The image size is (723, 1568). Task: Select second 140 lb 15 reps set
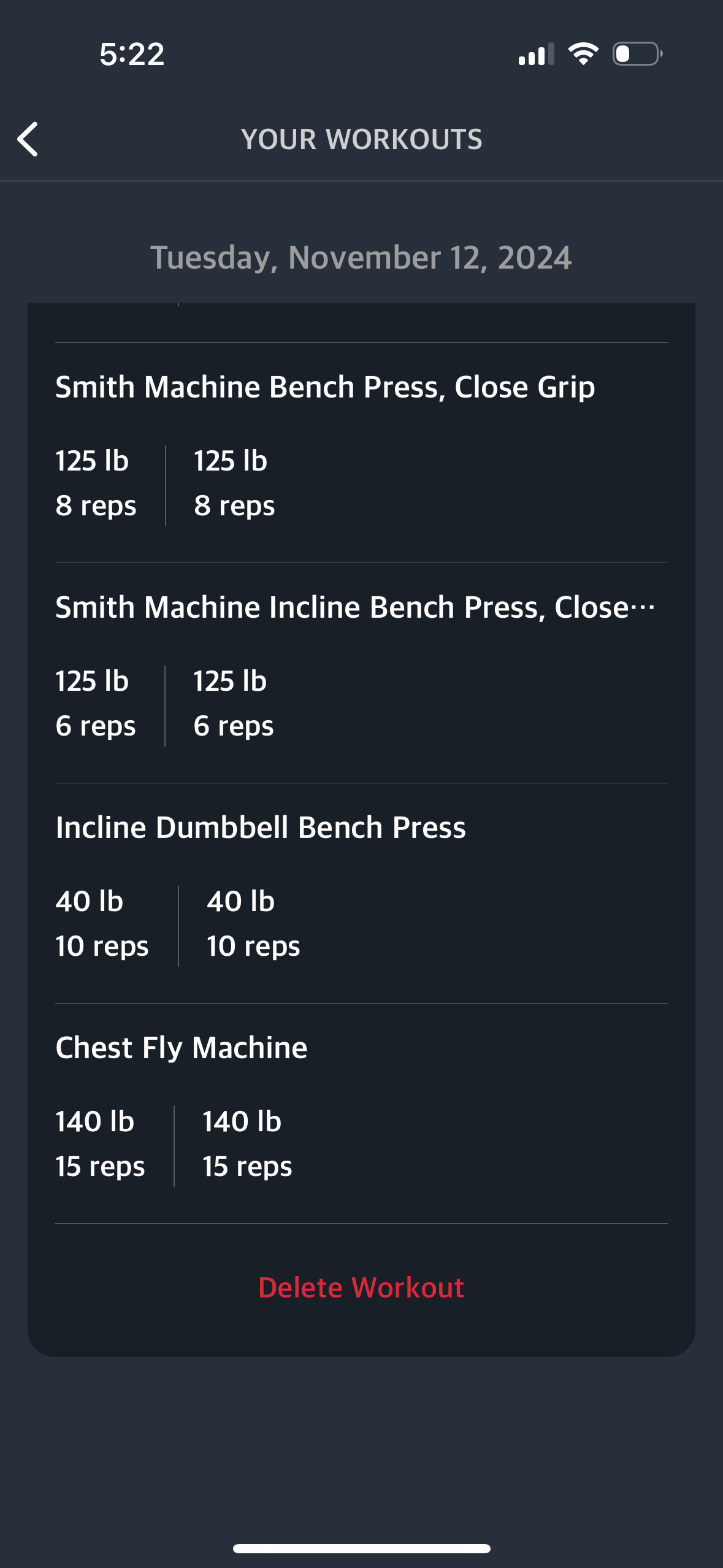tap(247, 1144)
